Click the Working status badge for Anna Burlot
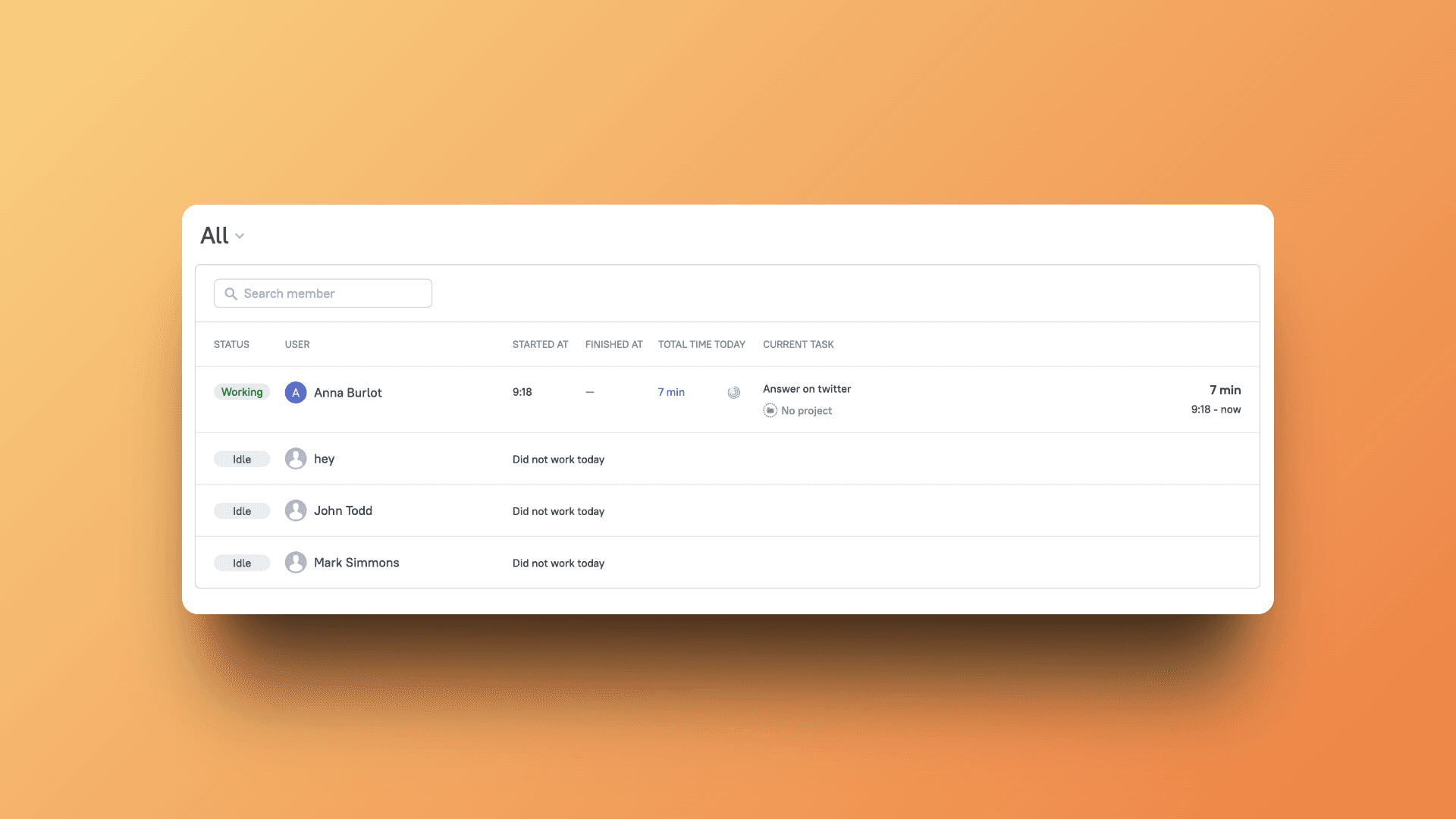1456x819 pixels. (x=242, y=391)
